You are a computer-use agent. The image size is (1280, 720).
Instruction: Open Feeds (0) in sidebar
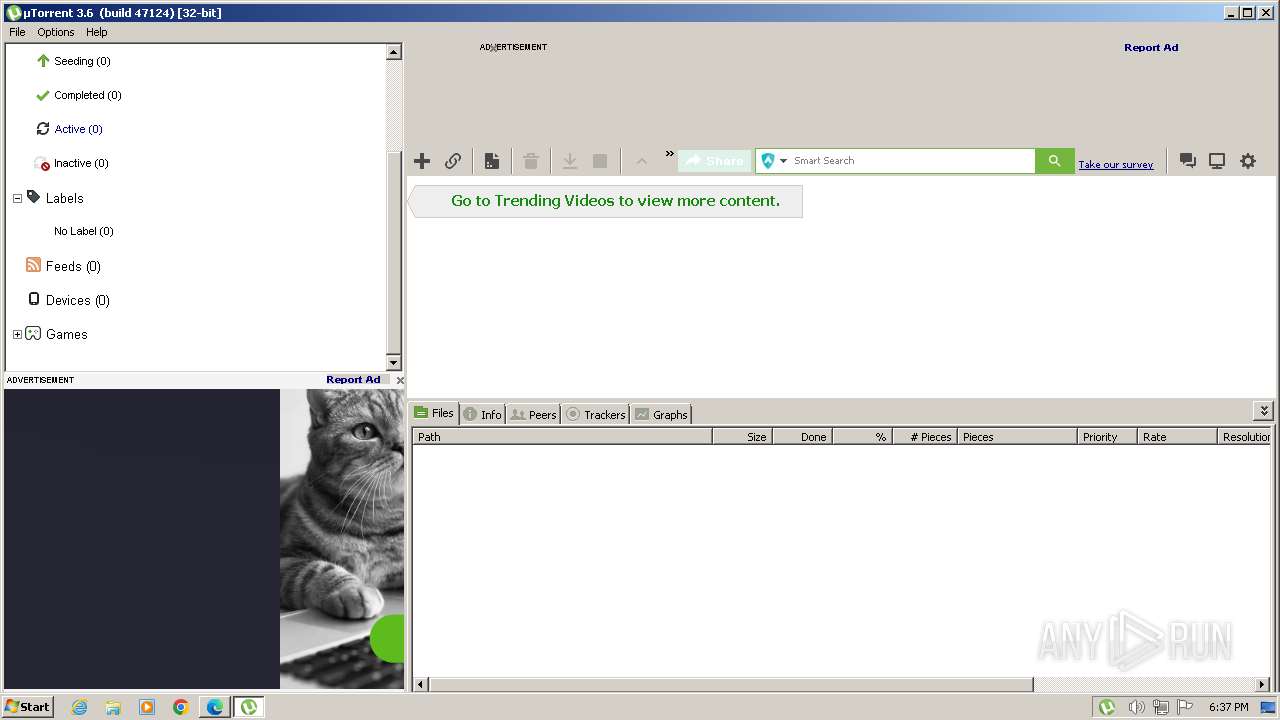point(73,266)
